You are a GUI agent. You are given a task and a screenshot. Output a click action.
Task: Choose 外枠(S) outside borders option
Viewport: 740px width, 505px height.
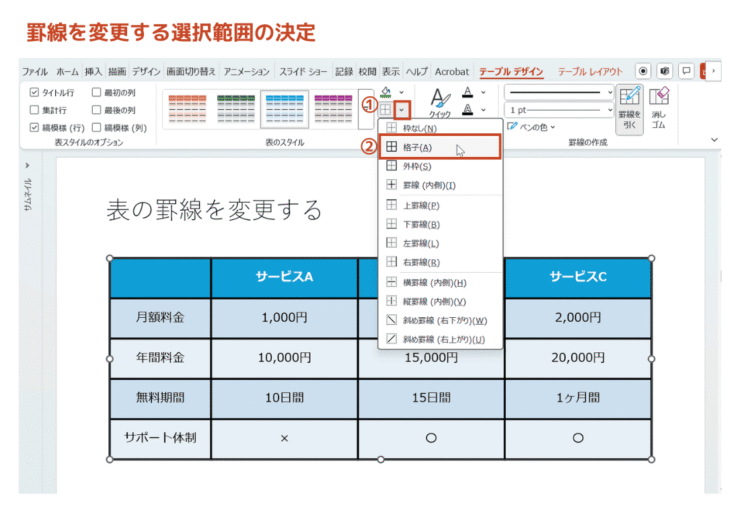tap(439, 166)
